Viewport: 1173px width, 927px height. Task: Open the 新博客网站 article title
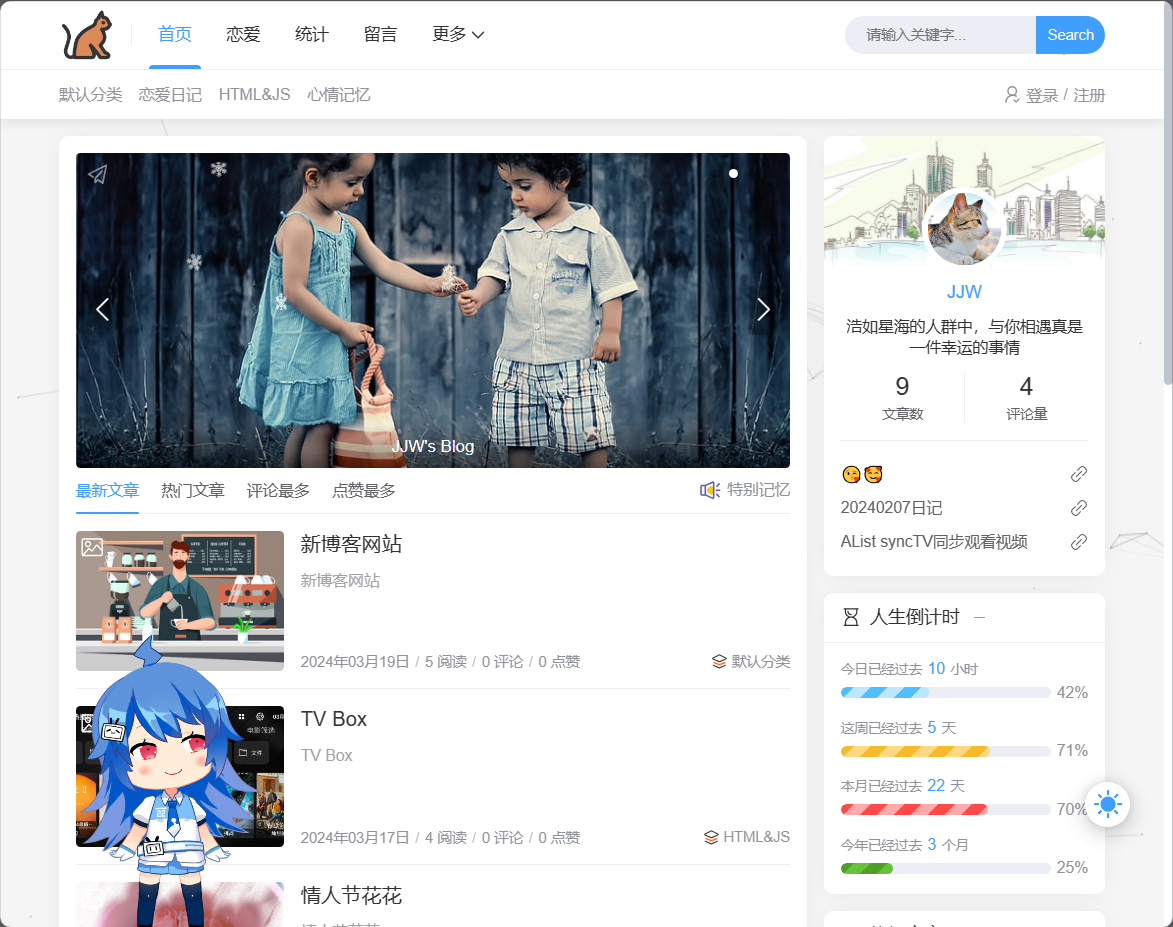(x=352, y=544)
